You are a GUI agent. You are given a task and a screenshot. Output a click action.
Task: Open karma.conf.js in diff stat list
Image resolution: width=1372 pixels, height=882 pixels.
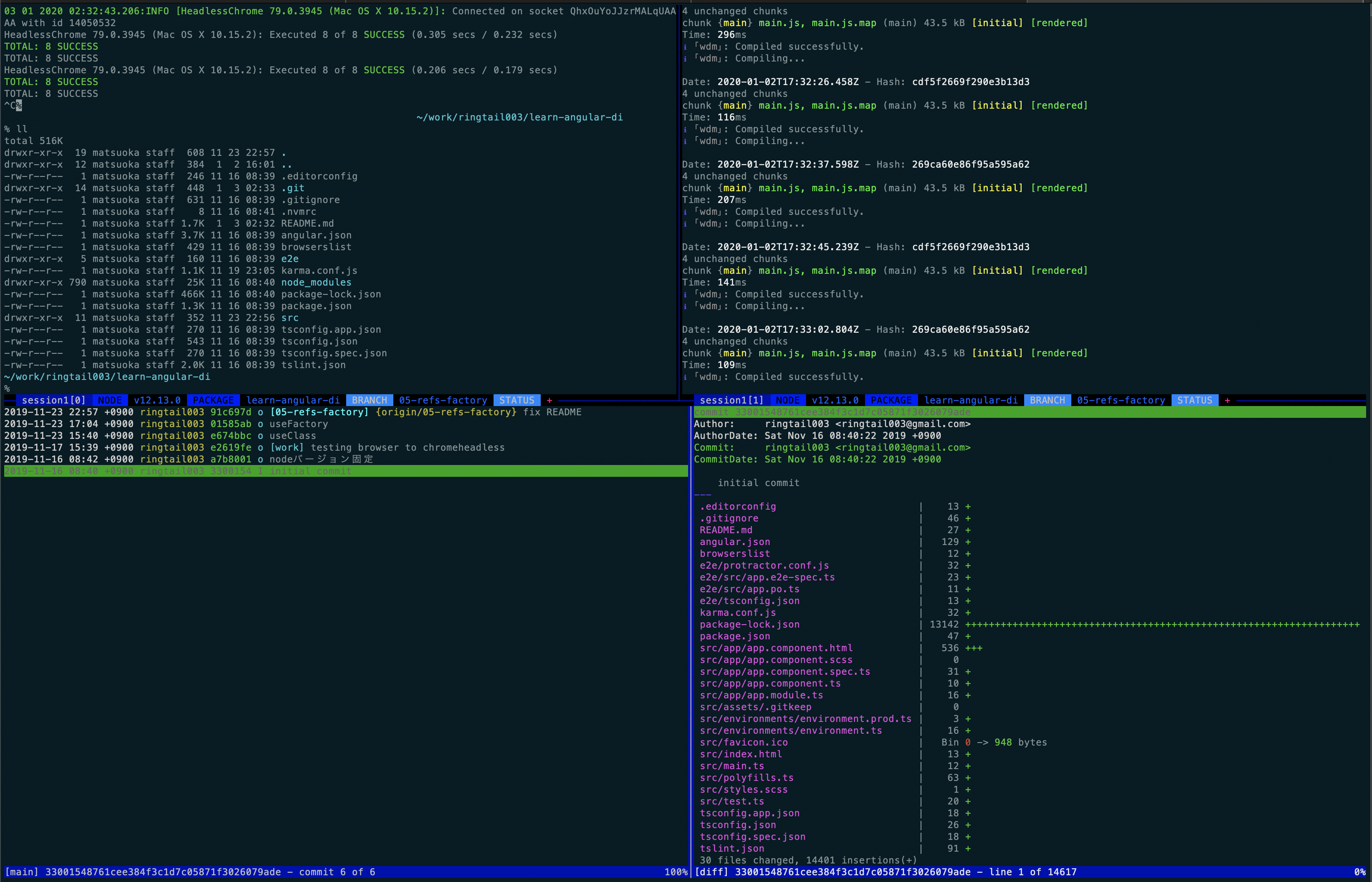coord(737,612)
